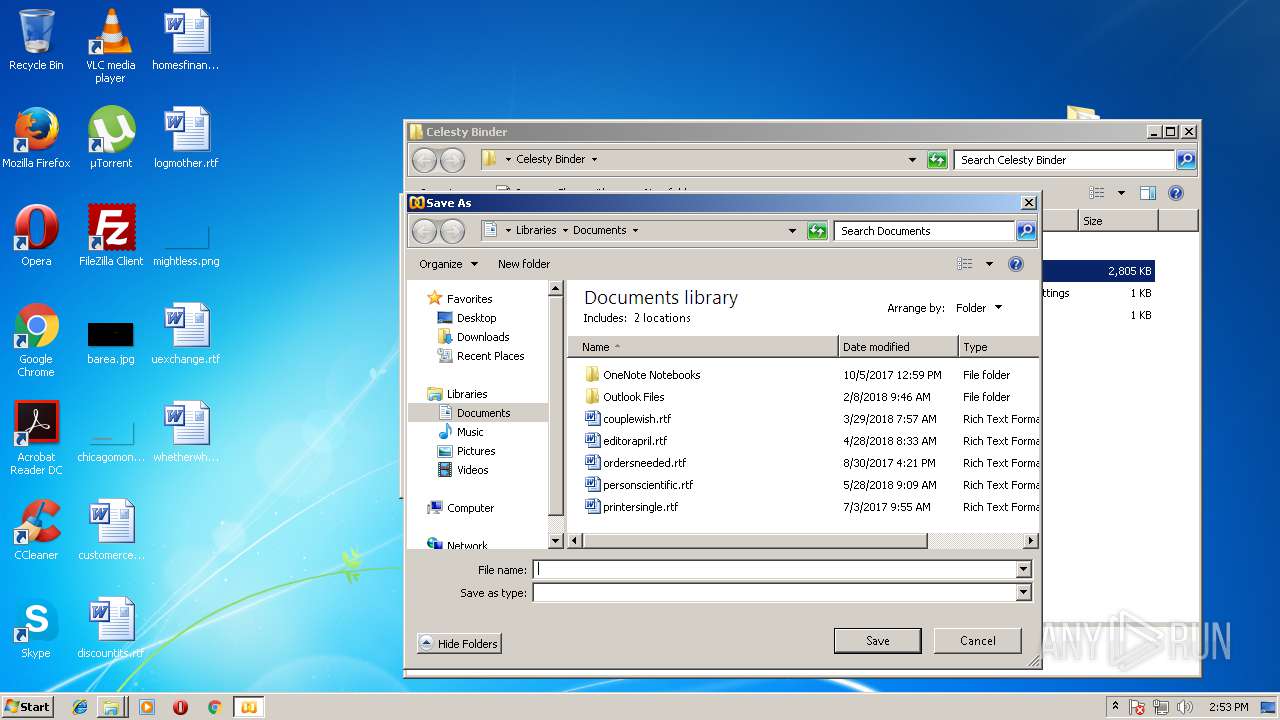Image resolution: width=1280 pixels, height=720 pixels.
Task: Sort by the Date modified column header
Action: pyautogui.click(x=898, y=347)
